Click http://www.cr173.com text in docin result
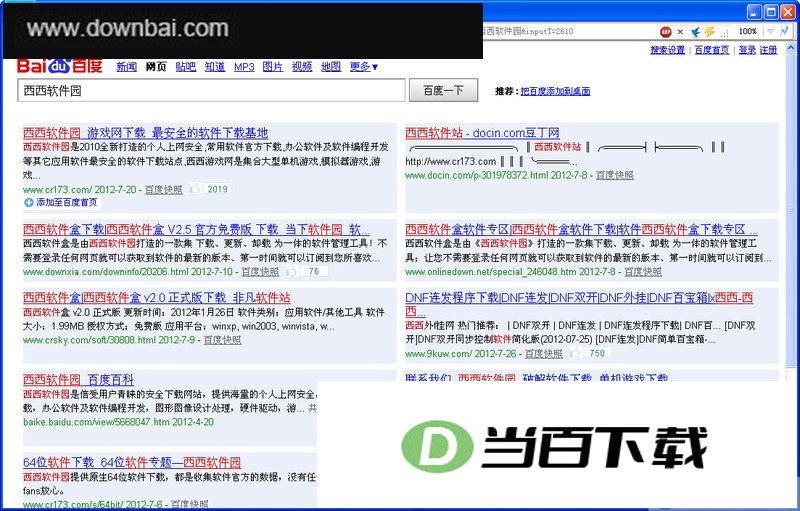 coord(451,162)
